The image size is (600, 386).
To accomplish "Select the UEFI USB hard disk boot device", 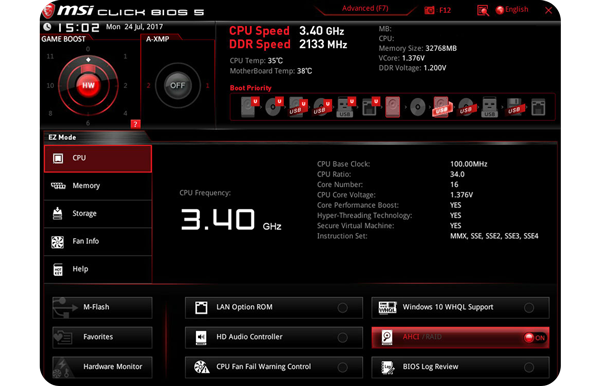I will [297, 107].
